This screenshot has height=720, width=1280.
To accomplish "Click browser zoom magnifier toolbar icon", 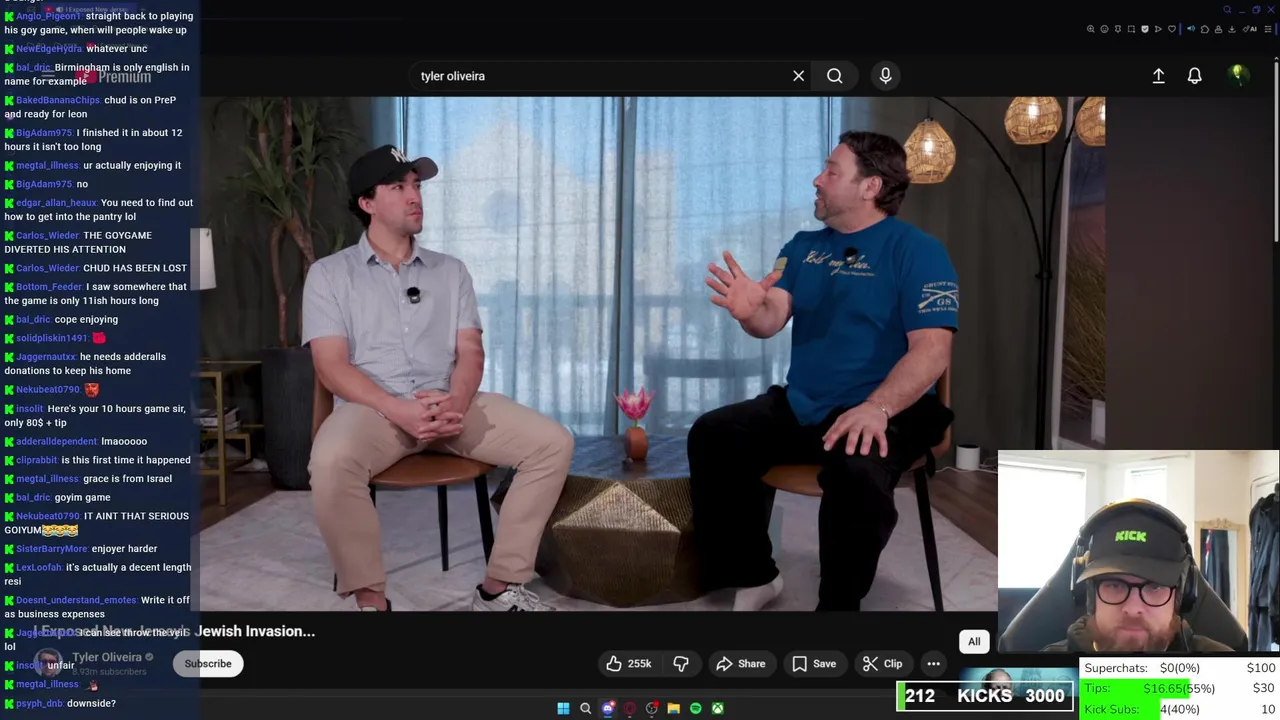I will [1091, 29].
